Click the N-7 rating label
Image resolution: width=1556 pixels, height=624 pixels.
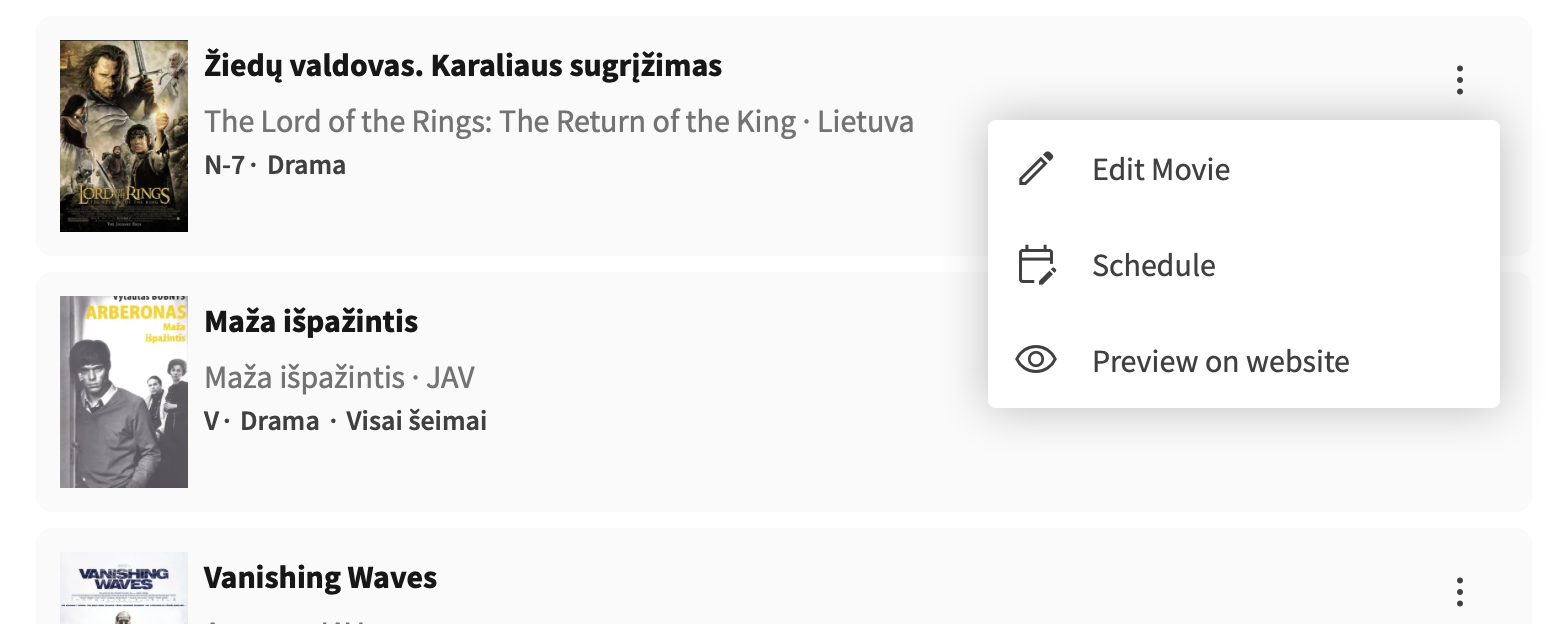pyautogui.click(x=224, y=165)
